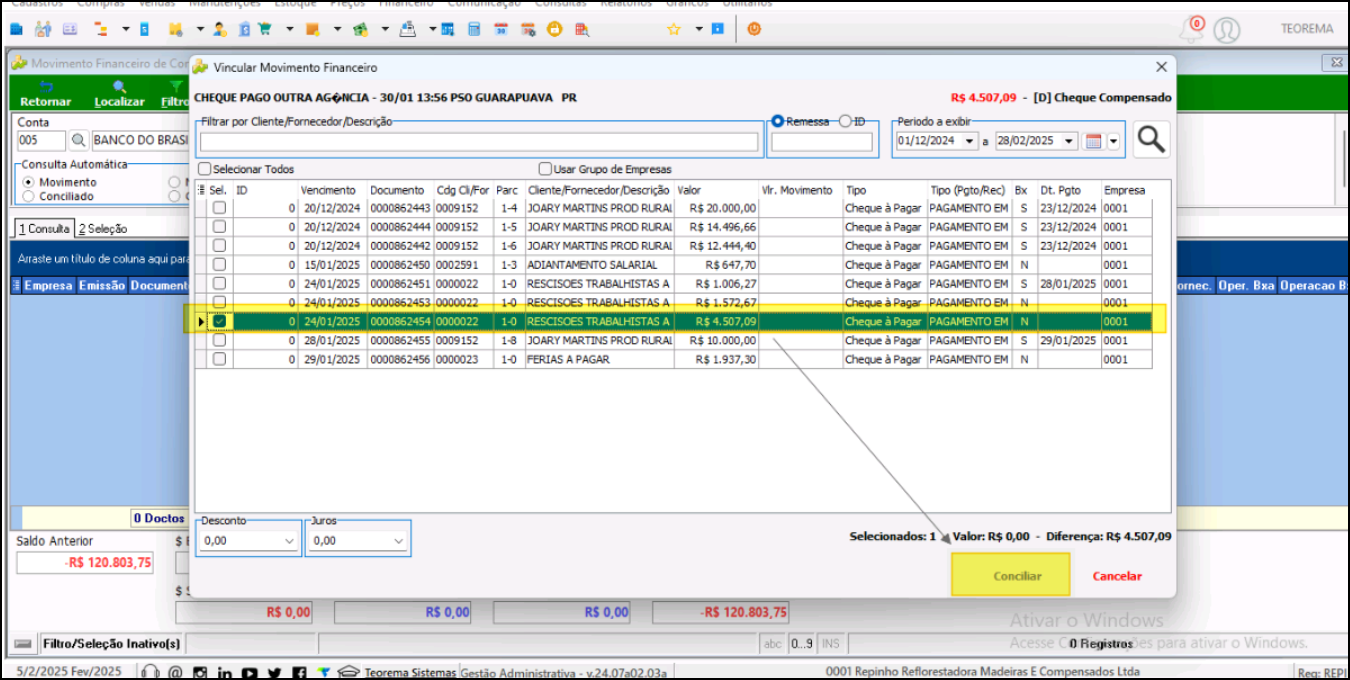Expand the dropdown arrow next to calendar icon
Image resolution: width=1350 pixels, height=680 pixels.
click(x=1113, y=142)
